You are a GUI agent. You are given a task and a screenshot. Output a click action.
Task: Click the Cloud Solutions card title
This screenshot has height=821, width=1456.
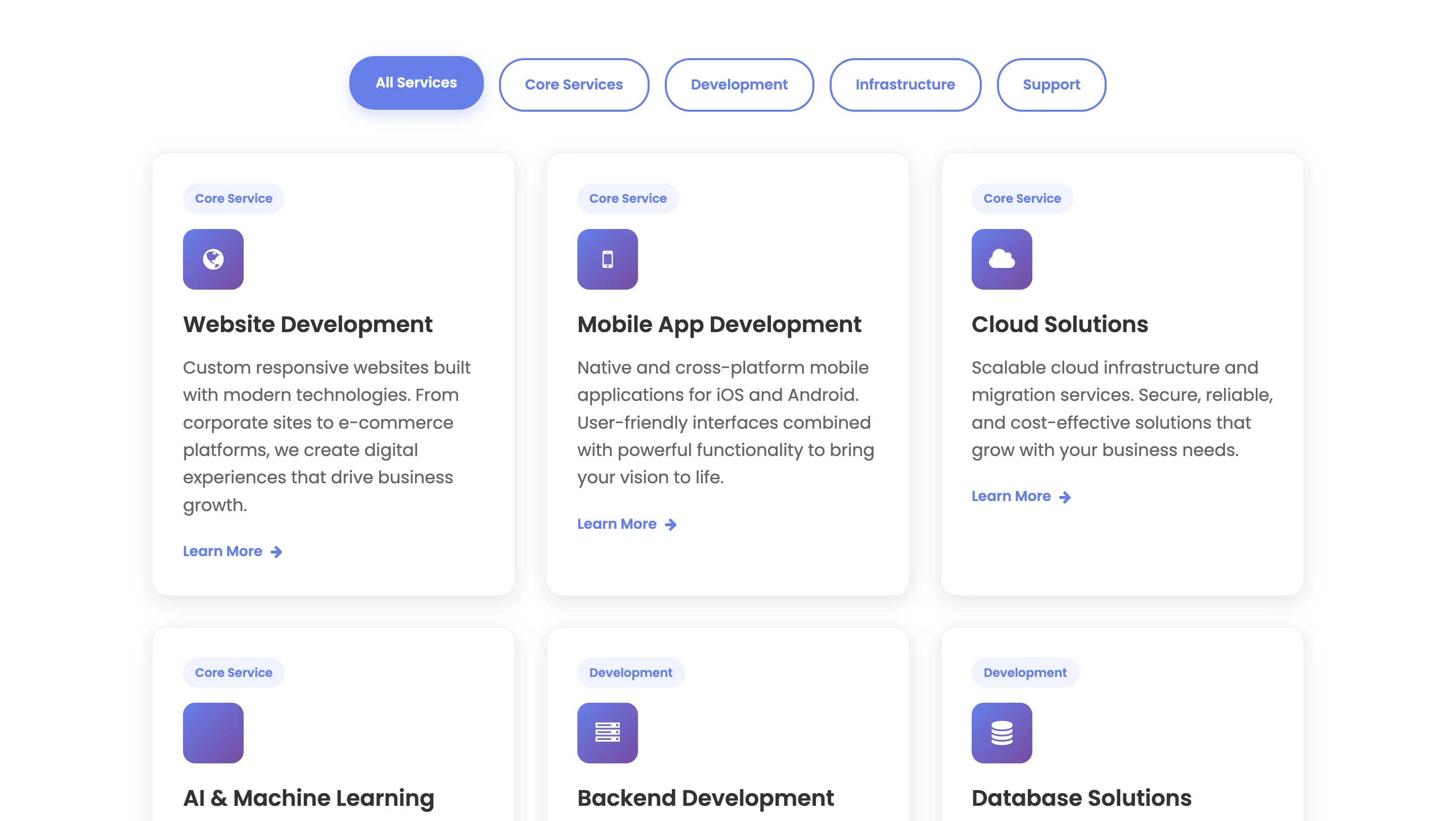coord(1059,325)
